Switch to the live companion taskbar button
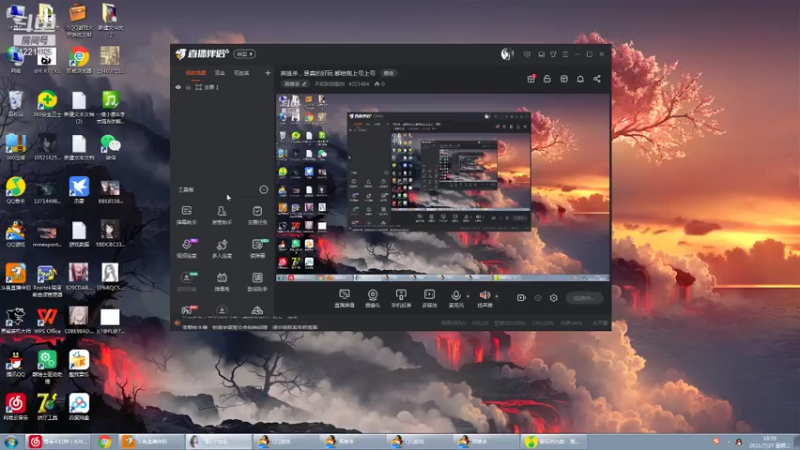Image resolution: width=800 pixels, height=450 pixels. click(151, 442)
